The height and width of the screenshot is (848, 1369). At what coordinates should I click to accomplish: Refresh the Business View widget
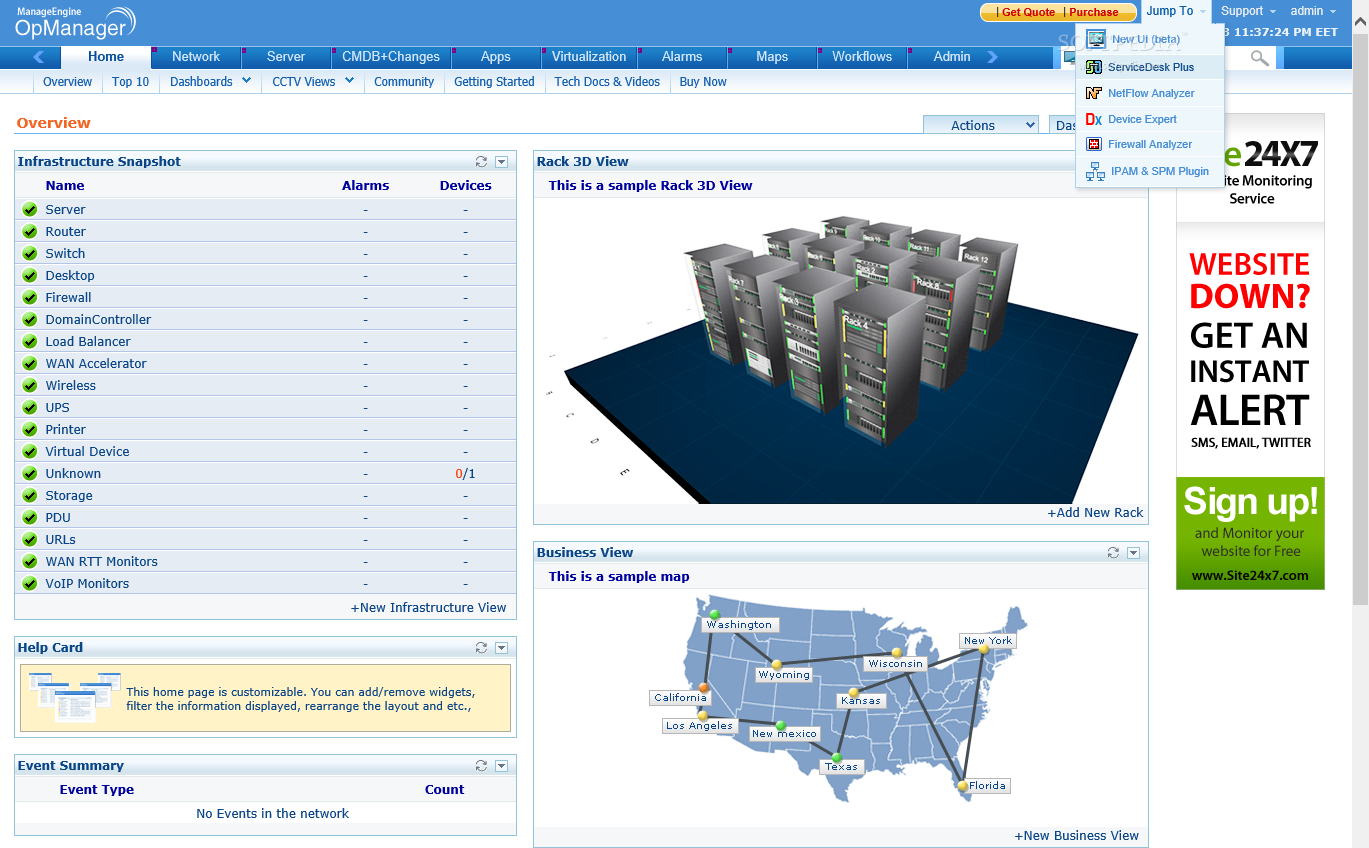(1113, 552)
